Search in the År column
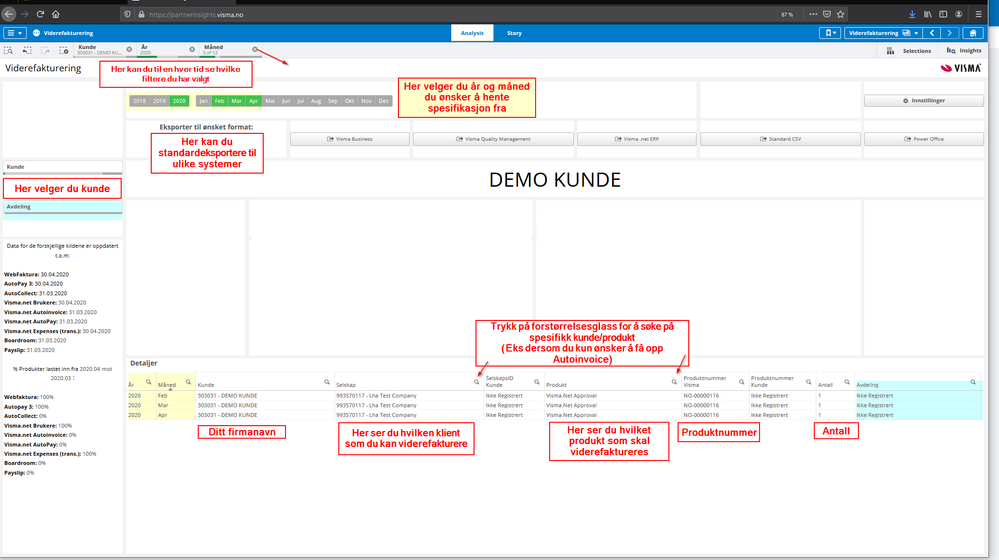999x560 pixels. (148, 382)
